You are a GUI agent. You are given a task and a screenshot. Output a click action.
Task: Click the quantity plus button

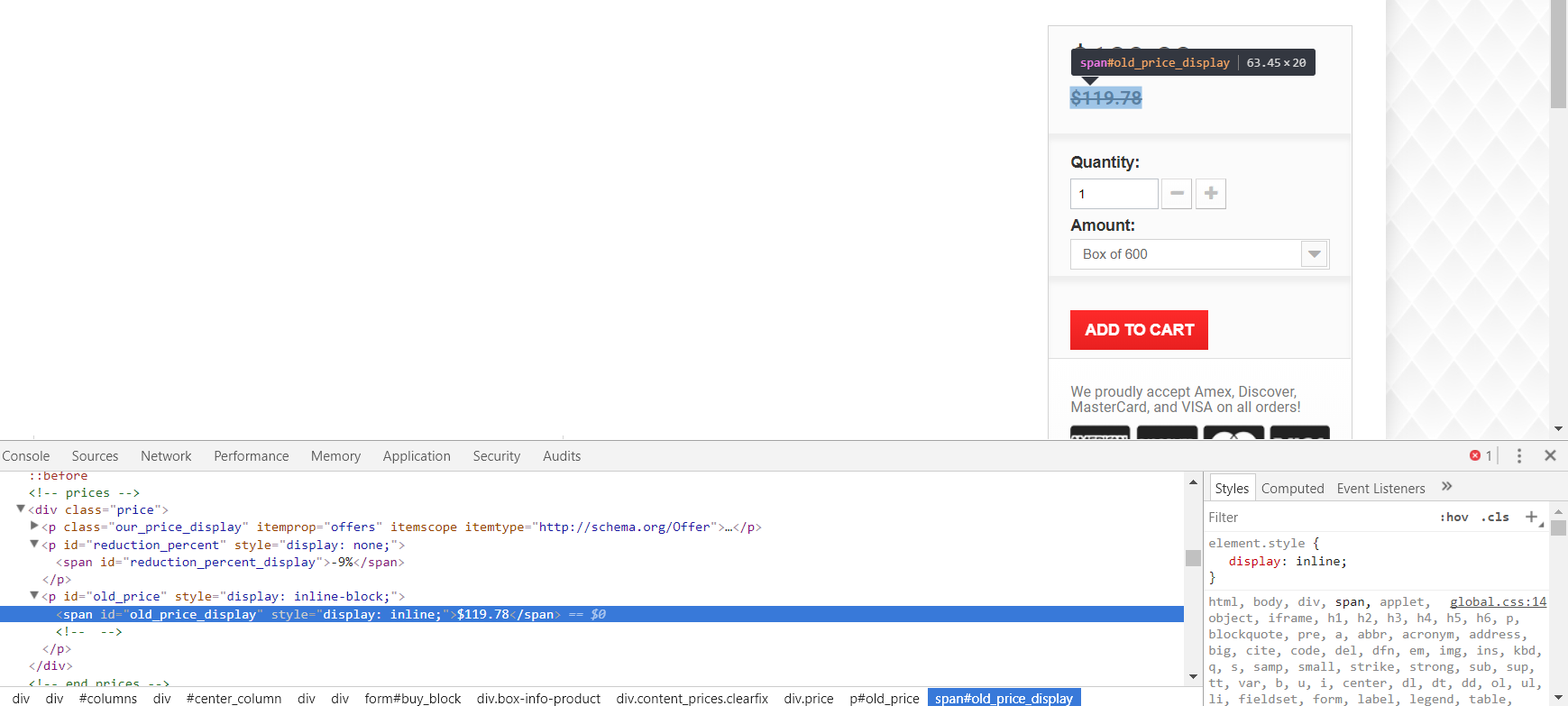(1211, 194)
